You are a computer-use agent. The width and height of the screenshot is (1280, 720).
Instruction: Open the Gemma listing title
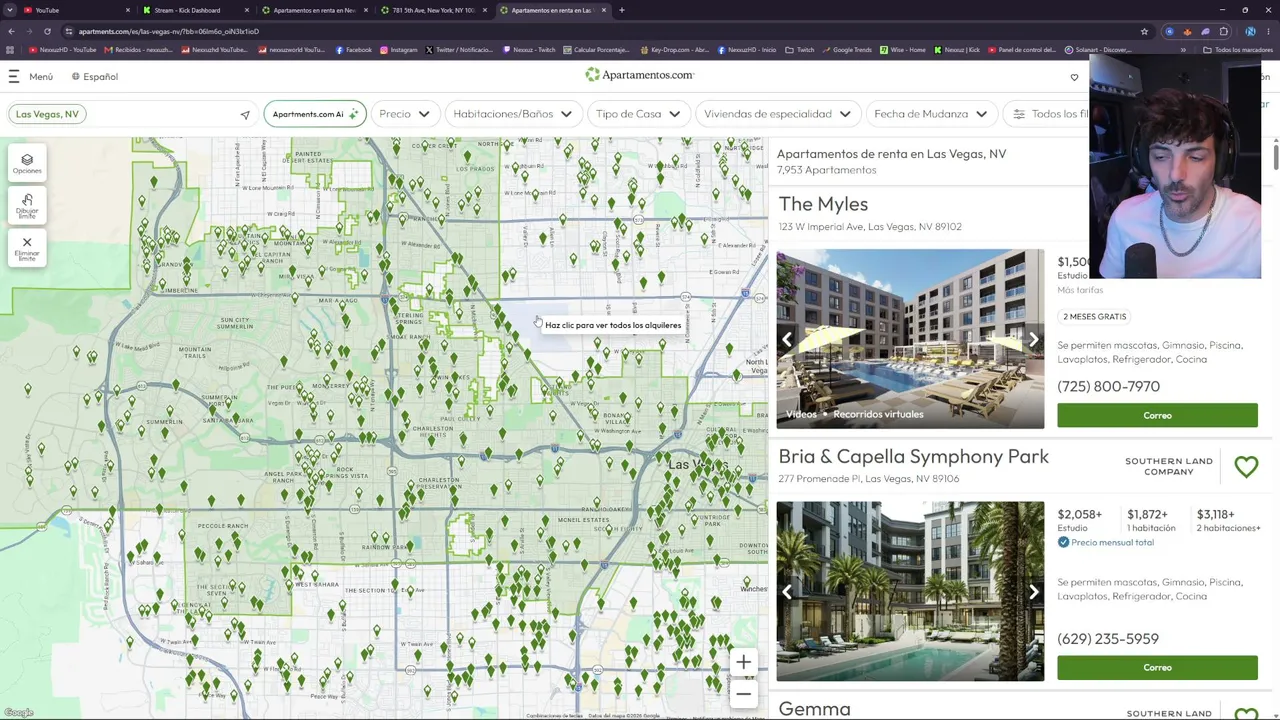(x=814, y=709)
